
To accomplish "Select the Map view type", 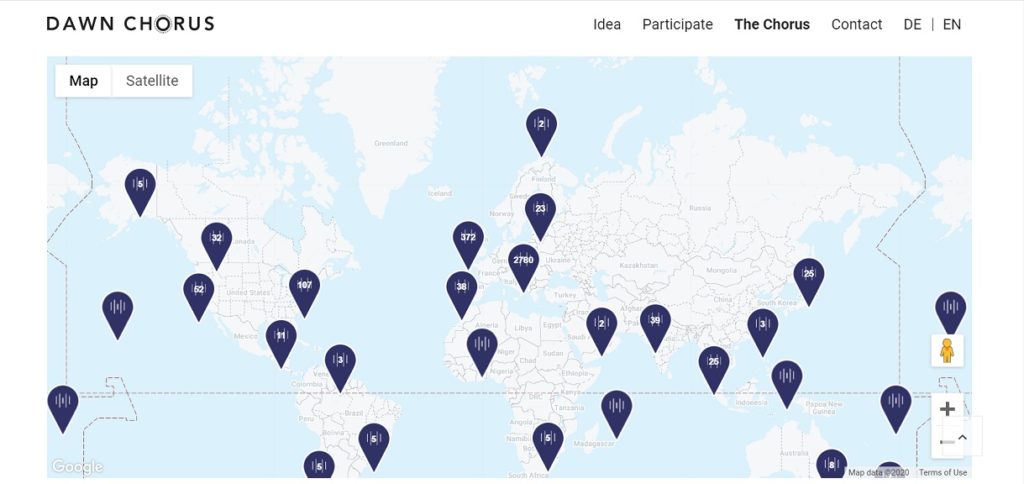I will point(84,81).
